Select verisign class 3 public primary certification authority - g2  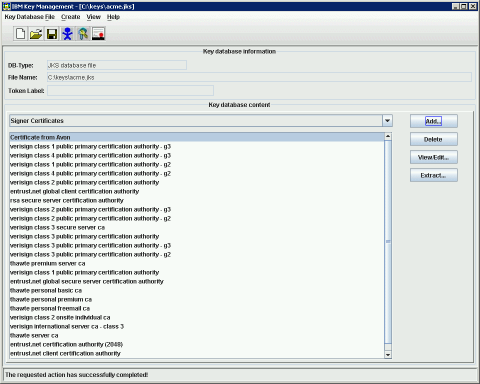click(197, 254)
